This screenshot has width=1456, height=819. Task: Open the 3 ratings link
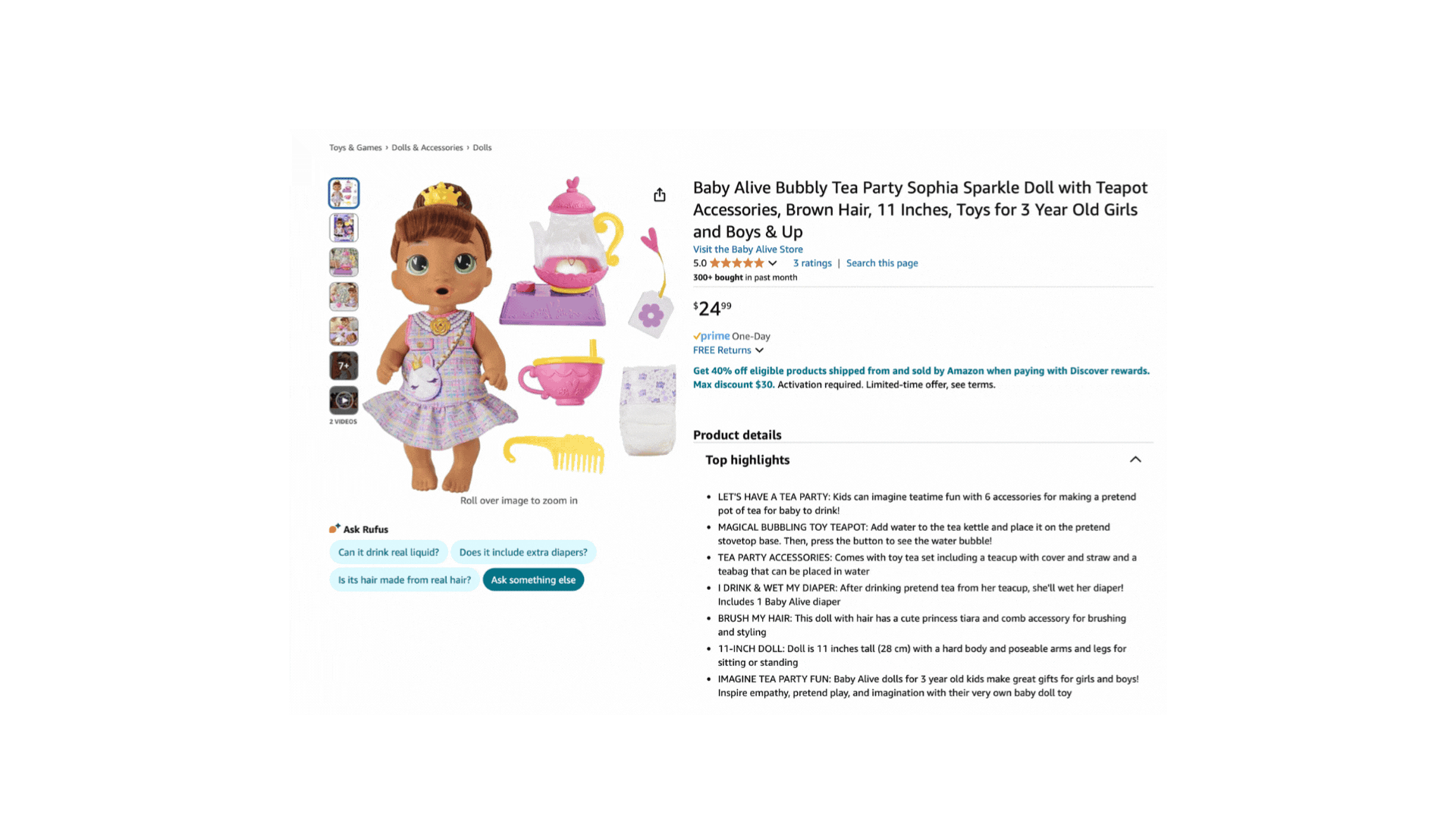[812, 263]
